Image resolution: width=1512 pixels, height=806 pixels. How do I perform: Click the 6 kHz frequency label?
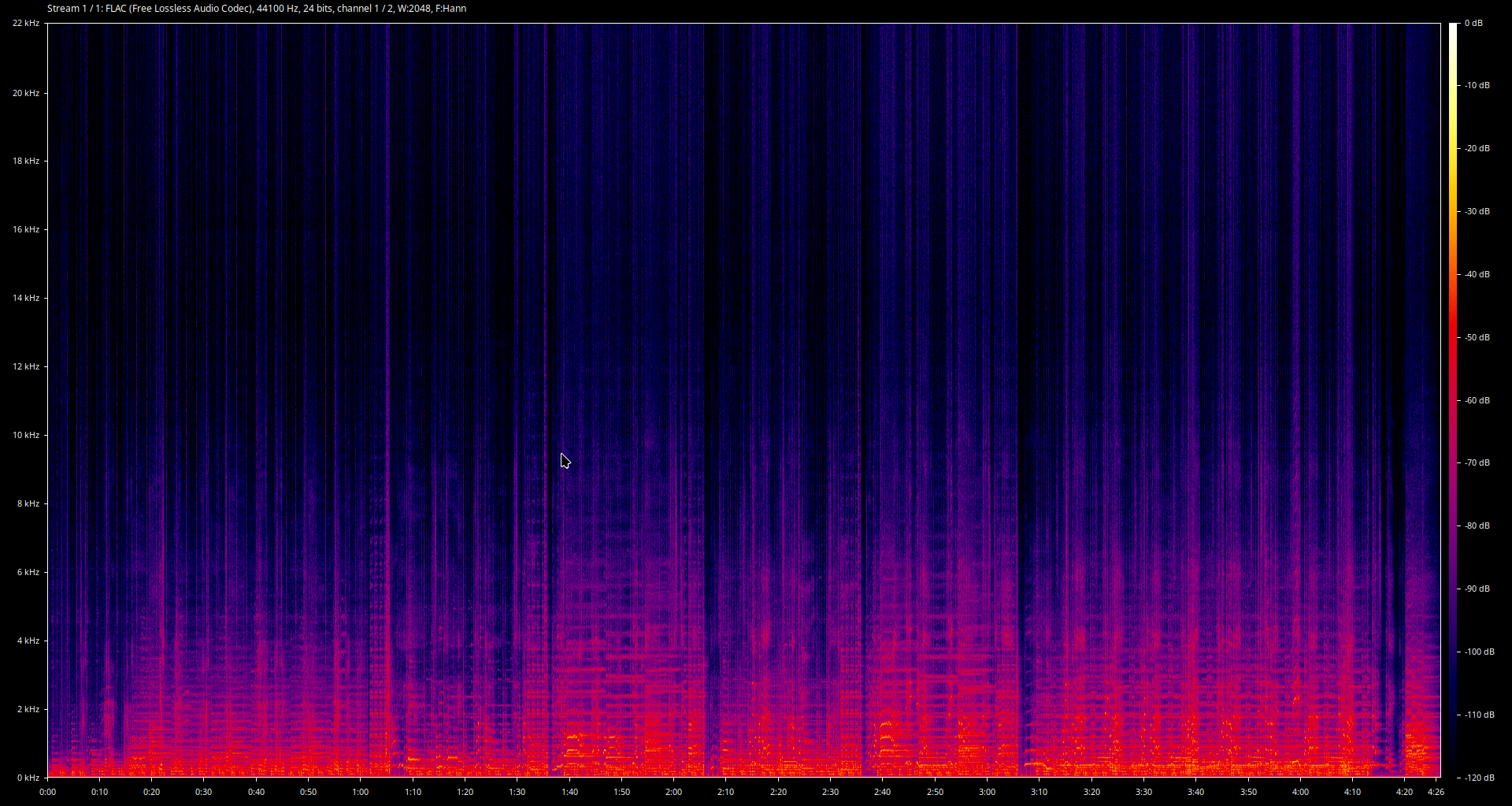28,572
